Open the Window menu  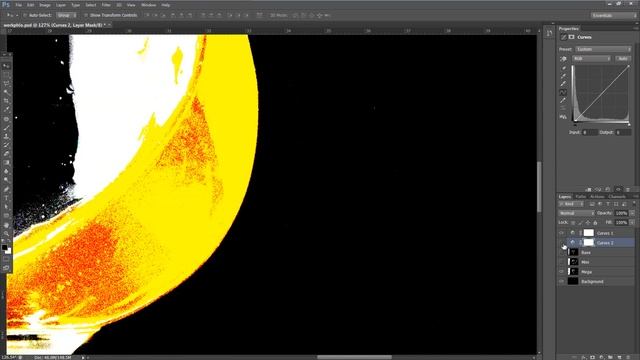148,5
